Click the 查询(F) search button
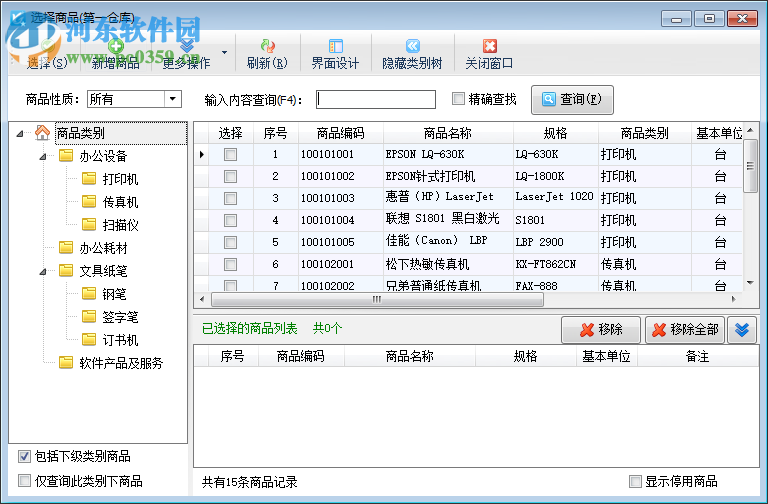768x504 pixels. [572, 99]
